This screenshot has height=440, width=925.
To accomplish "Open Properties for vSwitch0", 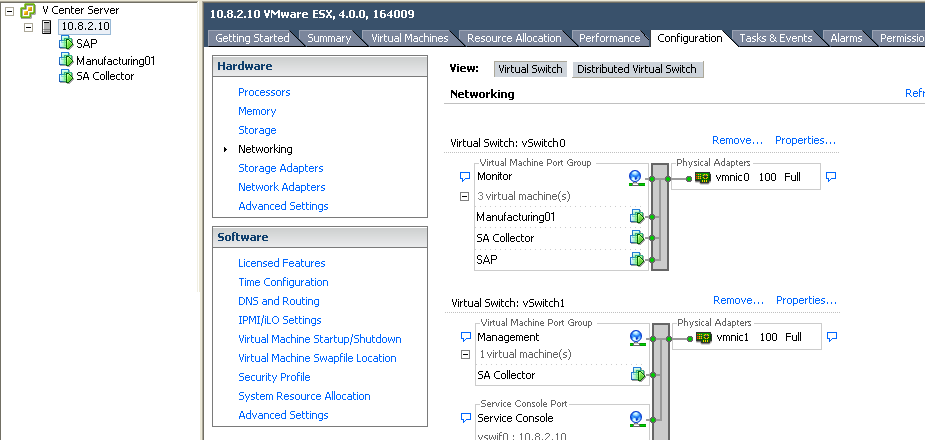I will tap(805, 140).
